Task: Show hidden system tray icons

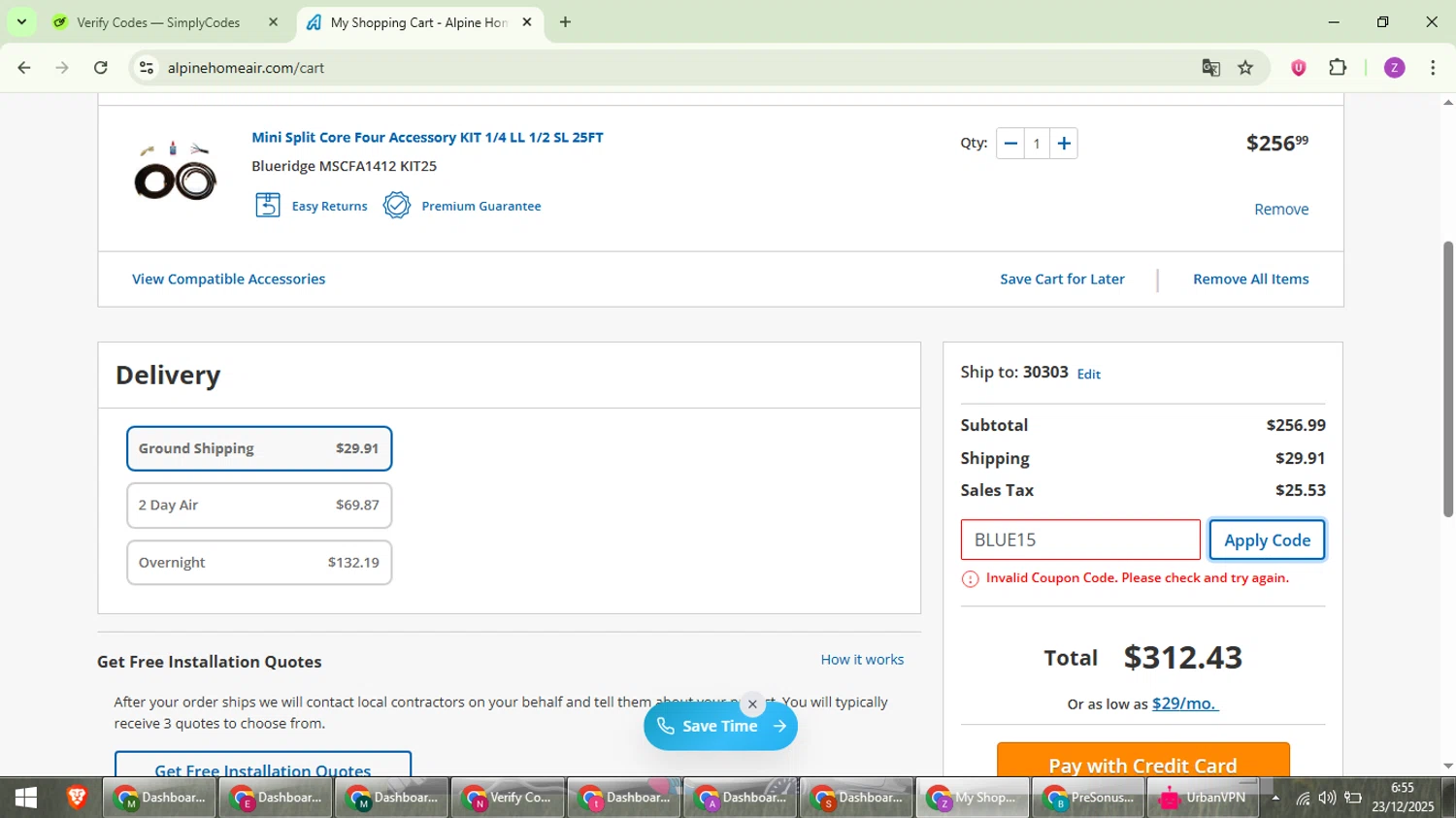Action: click(1274, 799)
